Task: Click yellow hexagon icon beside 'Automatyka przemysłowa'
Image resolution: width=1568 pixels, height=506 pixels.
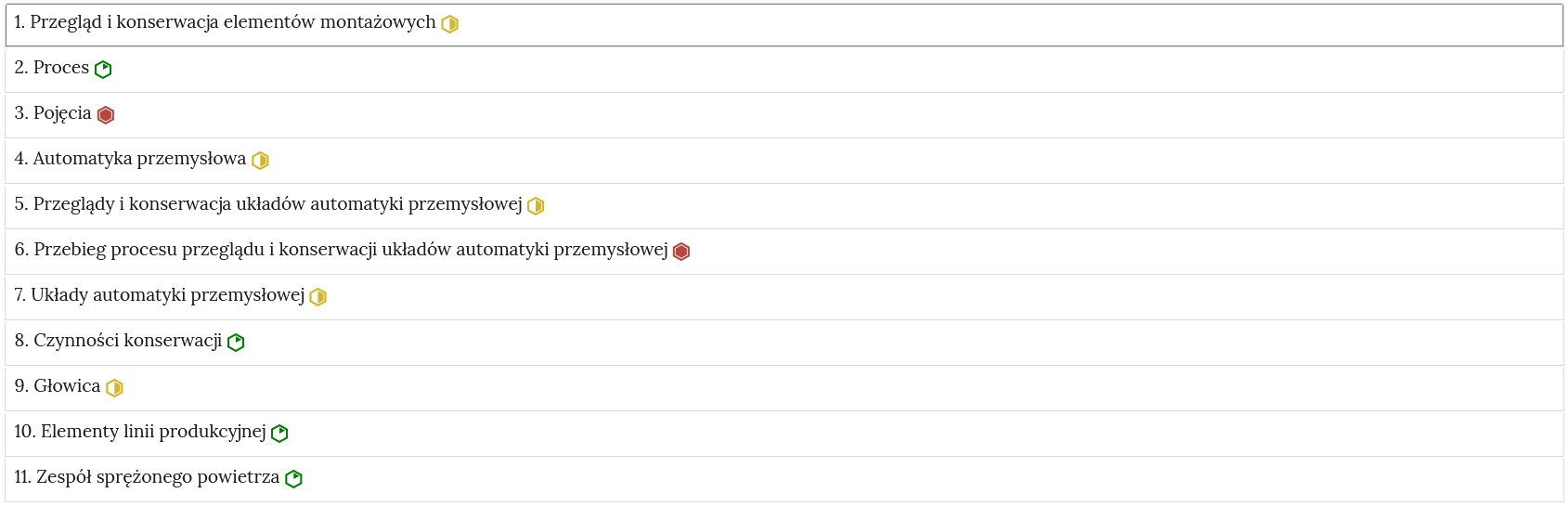Action: 260,161
